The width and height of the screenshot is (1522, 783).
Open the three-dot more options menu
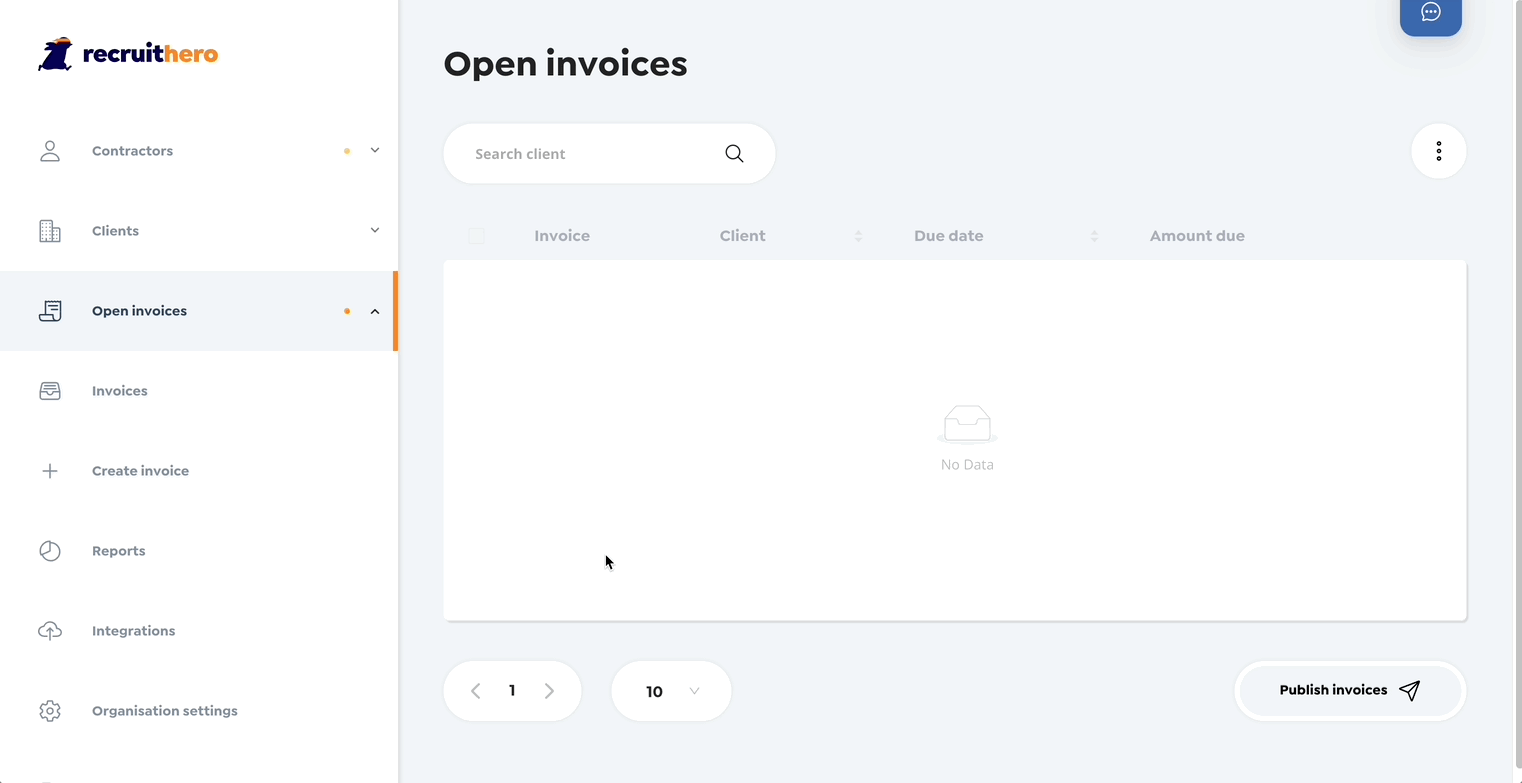point(1438,151)
